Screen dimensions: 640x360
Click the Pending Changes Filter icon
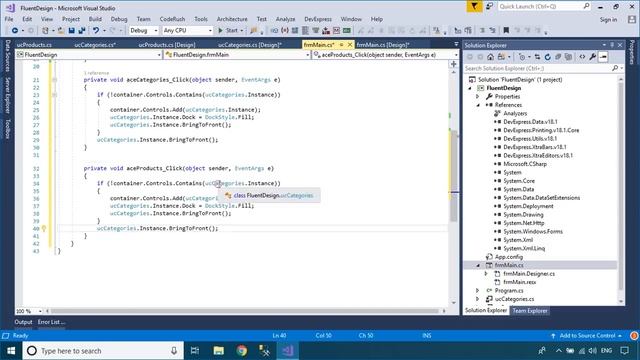(522, 57)
